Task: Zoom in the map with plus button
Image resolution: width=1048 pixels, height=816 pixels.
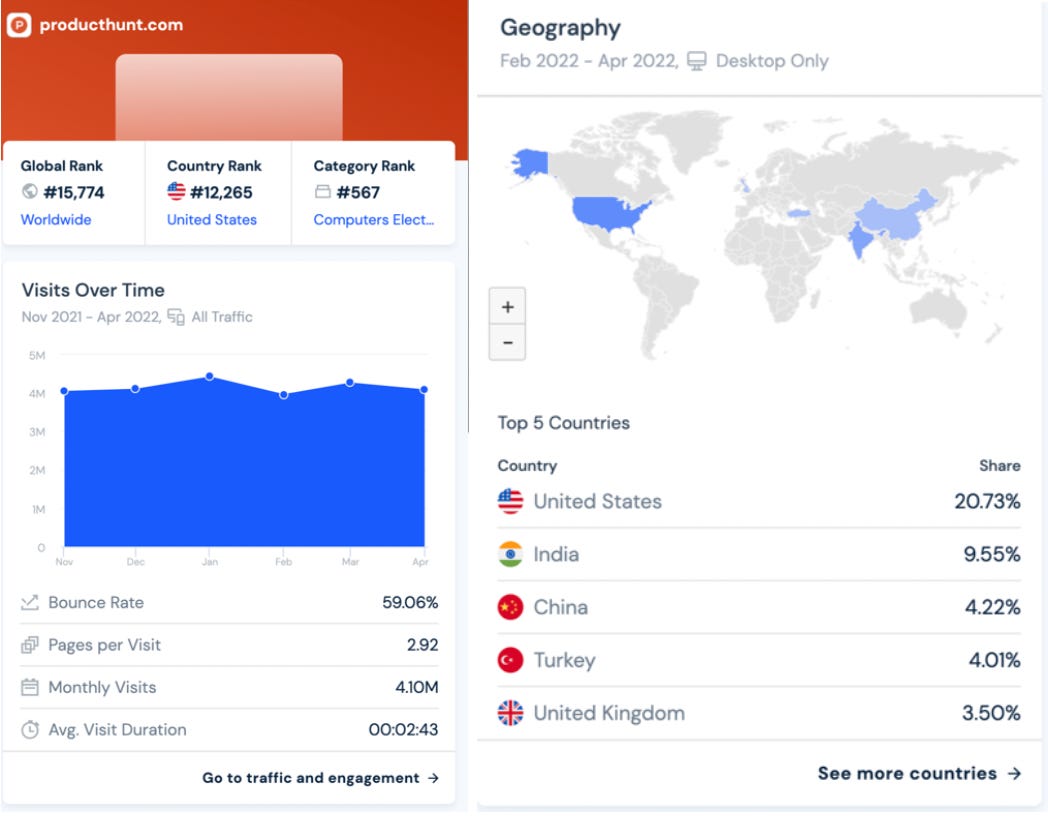Action: [508, 307]
